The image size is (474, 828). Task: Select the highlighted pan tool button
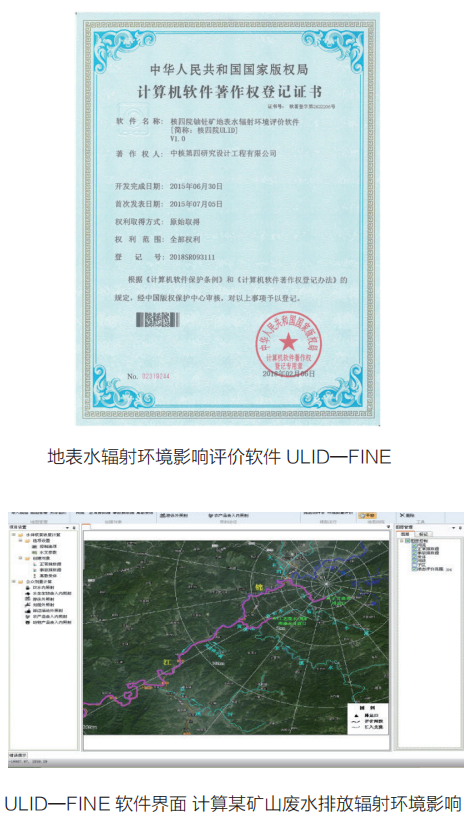click(x=367, y=515)
